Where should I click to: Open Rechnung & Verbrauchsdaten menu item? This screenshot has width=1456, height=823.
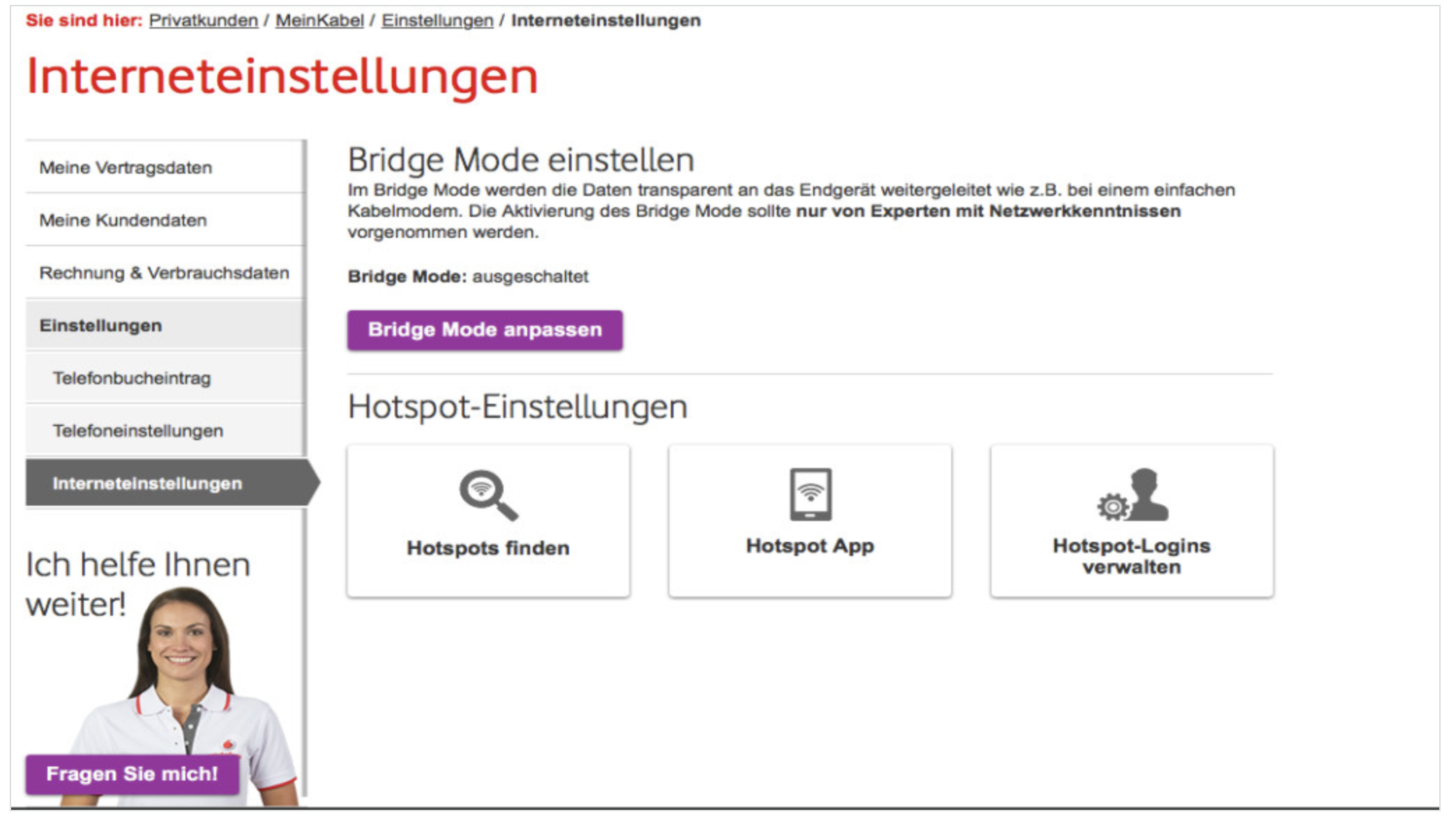[x=164, y=273]
